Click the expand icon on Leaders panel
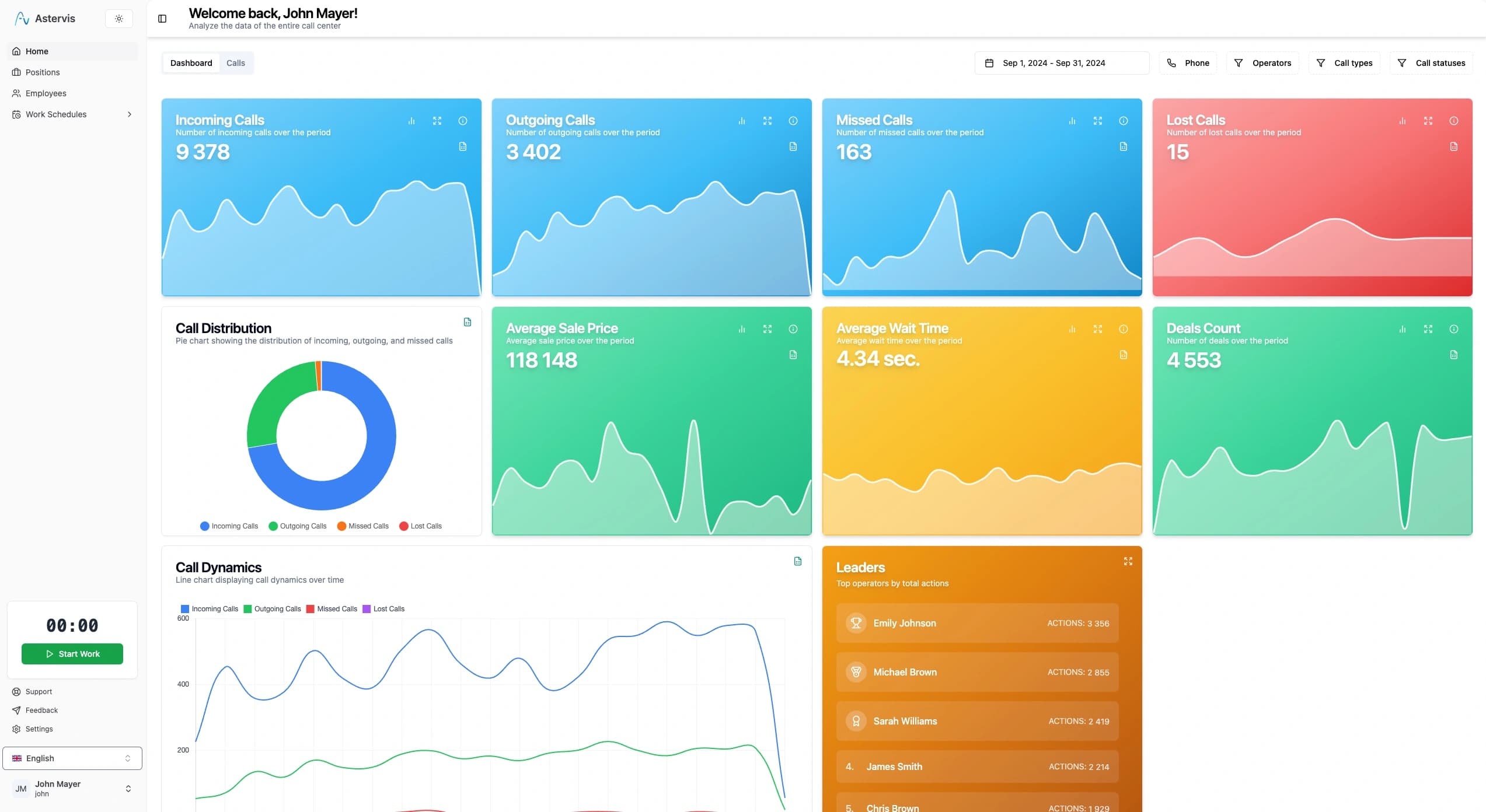The width and height of the screenshot is (1486, 812). click(1128, 561)
